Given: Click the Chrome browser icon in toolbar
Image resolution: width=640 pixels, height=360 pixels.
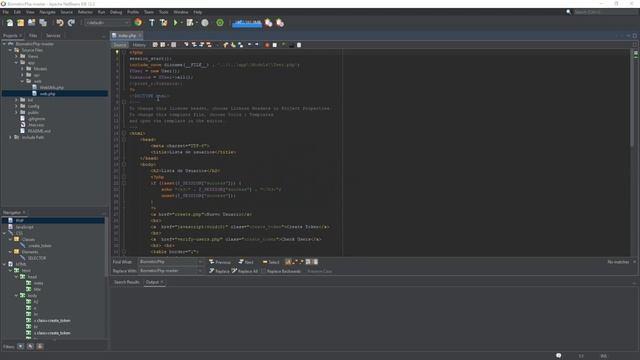Looking at the screenshot, I should (x=138, y=22).
